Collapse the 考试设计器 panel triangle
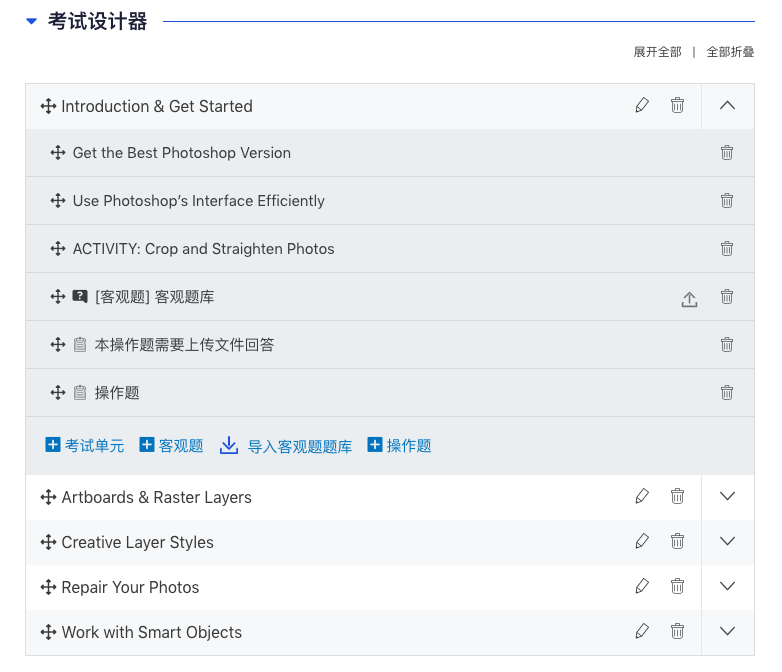Screen dimensions: 782x672 click(32, 21)
